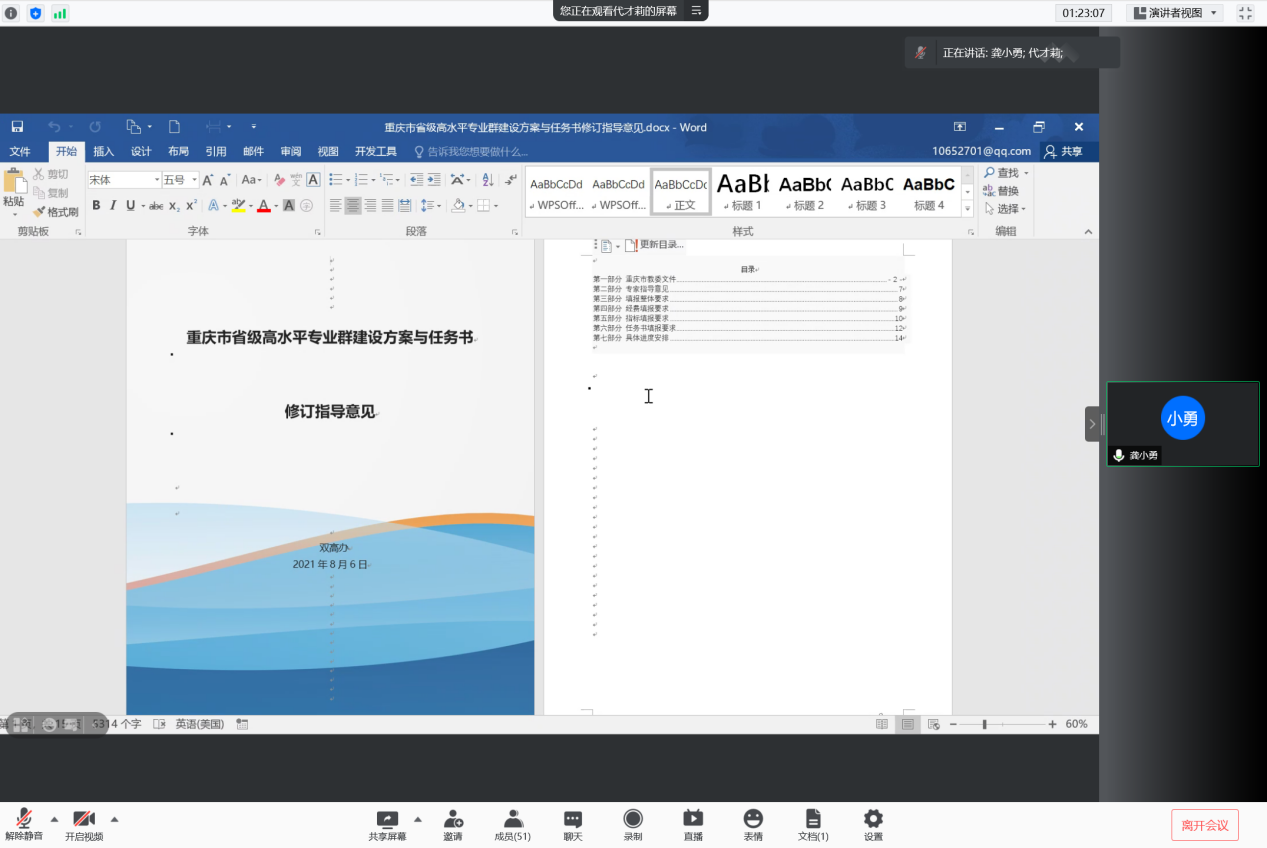Image resolution: width=1267 pixels, height=848 pixels.
Task: Click the Leave Meeting button
Action: [1205, 825]
